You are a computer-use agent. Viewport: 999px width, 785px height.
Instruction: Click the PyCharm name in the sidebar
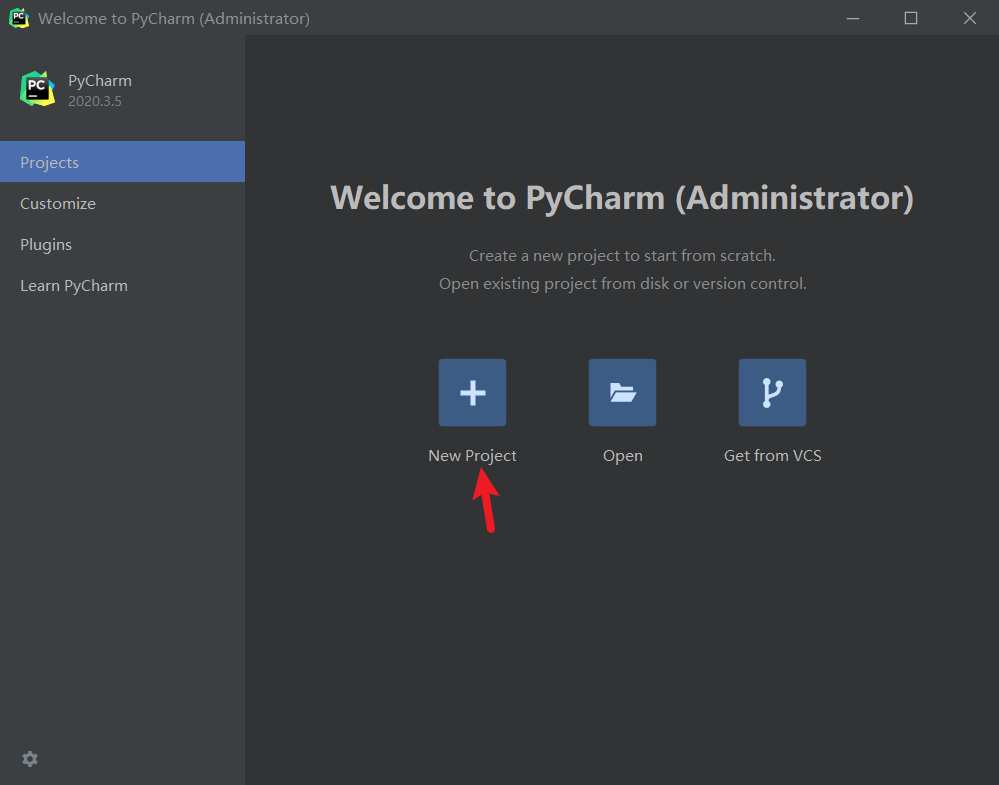point(100,81)
